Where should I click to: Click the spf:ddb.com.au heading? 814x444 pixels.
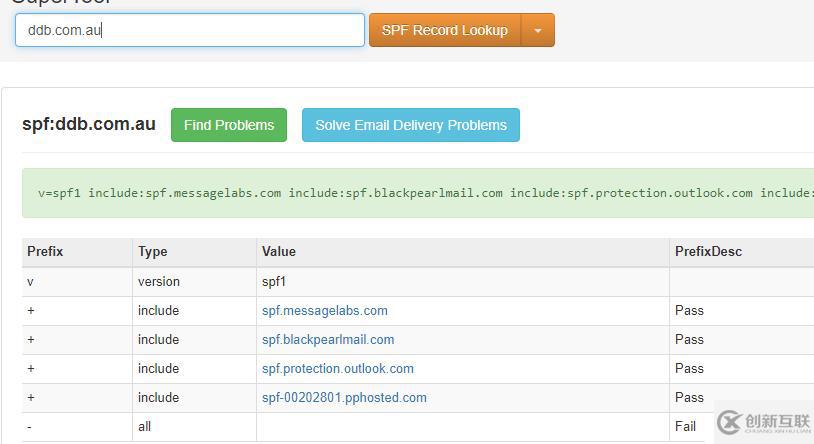coord(89,124)
